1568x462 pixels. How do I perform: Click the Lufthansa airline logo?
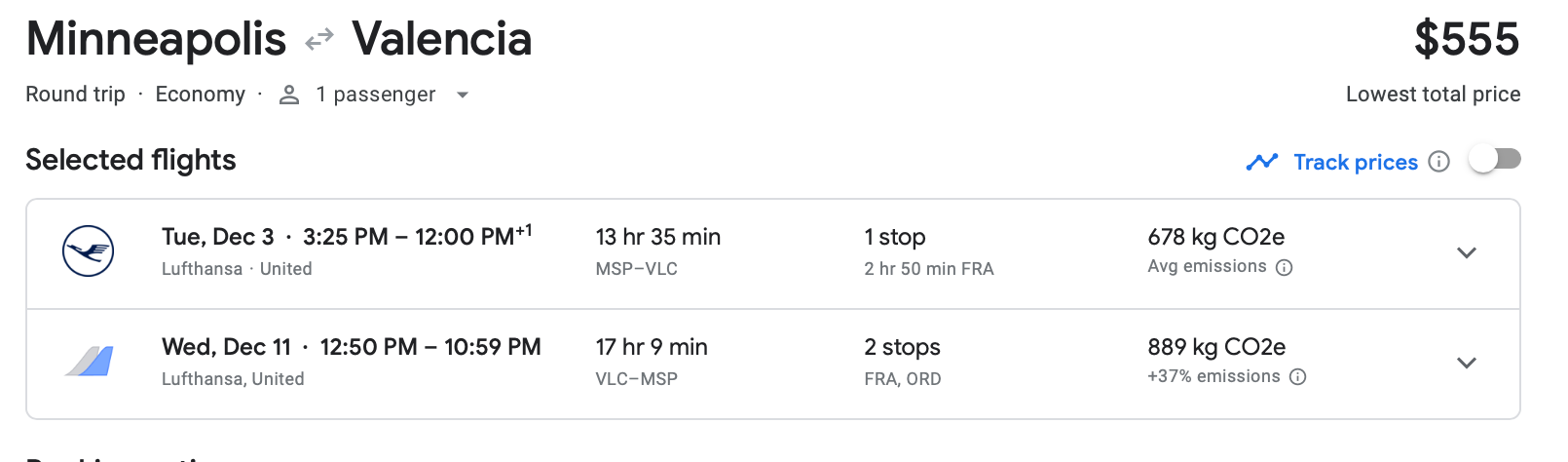point(89,251)
